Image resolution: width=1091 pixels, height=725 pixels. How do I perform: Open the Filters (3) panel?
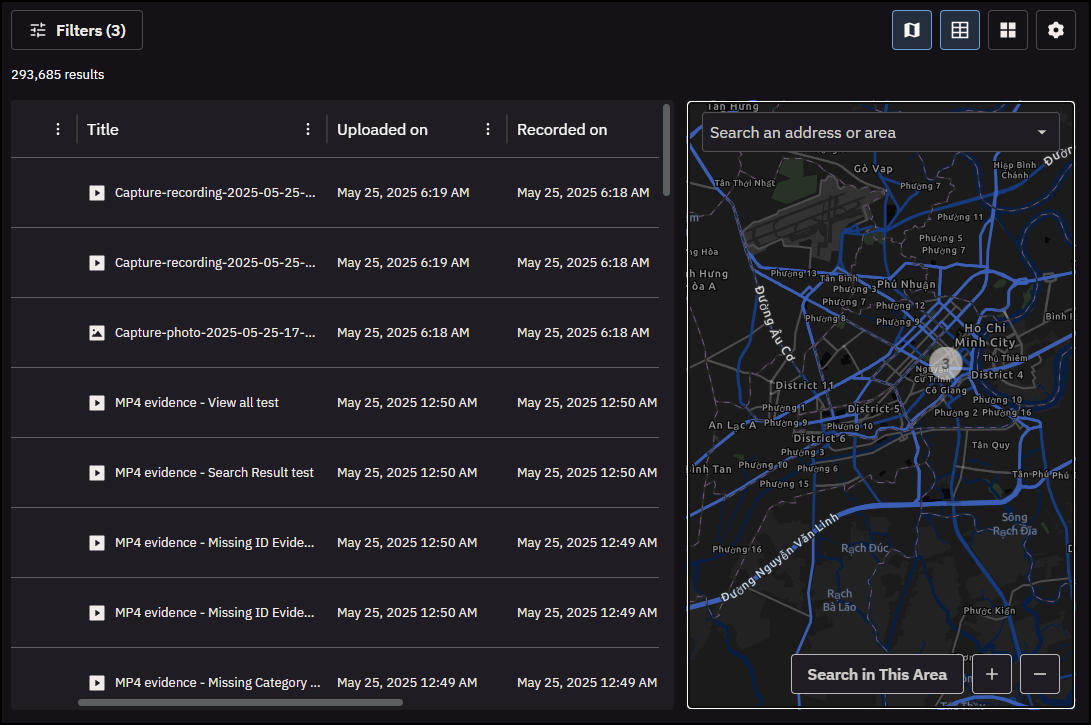coord(77,30)
